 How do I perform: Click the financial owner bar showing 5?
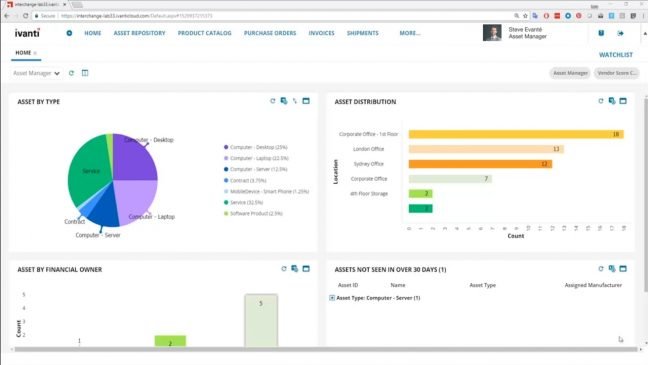tap(261, 320)
